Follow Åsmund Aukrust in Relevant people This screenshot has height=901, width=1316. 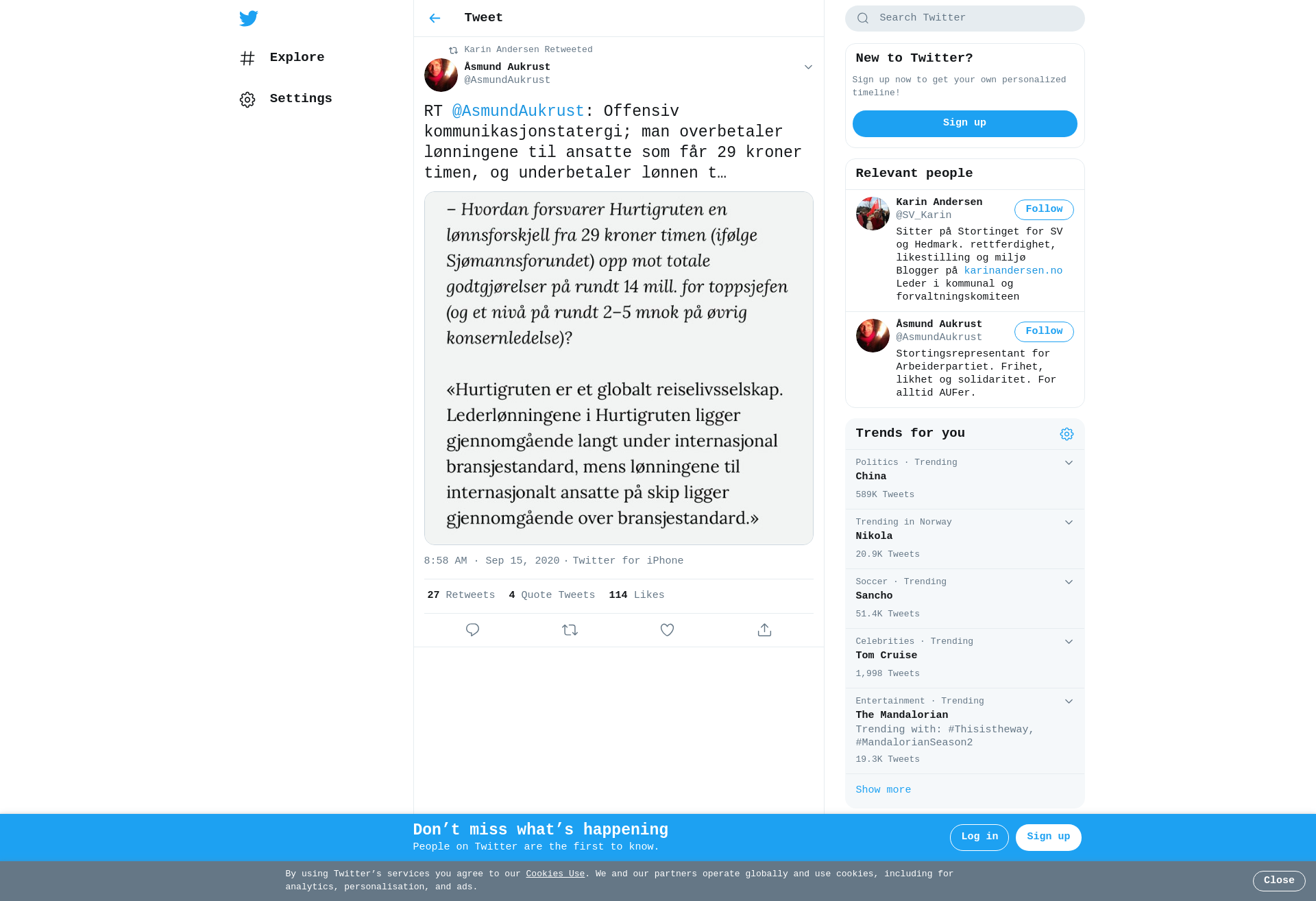pyautogui.click(x=1044, y=332)
